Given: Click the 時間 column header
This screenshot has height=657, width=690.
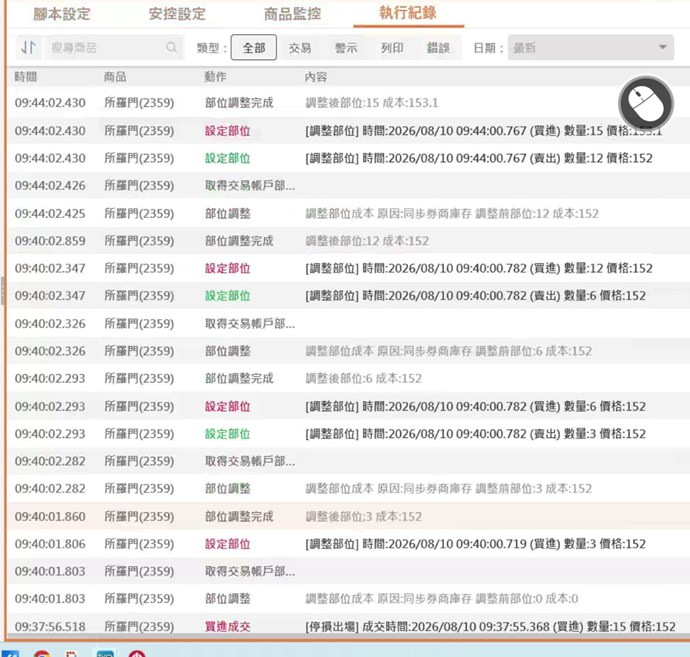Looking at the screenshot, I should point(26,77).
